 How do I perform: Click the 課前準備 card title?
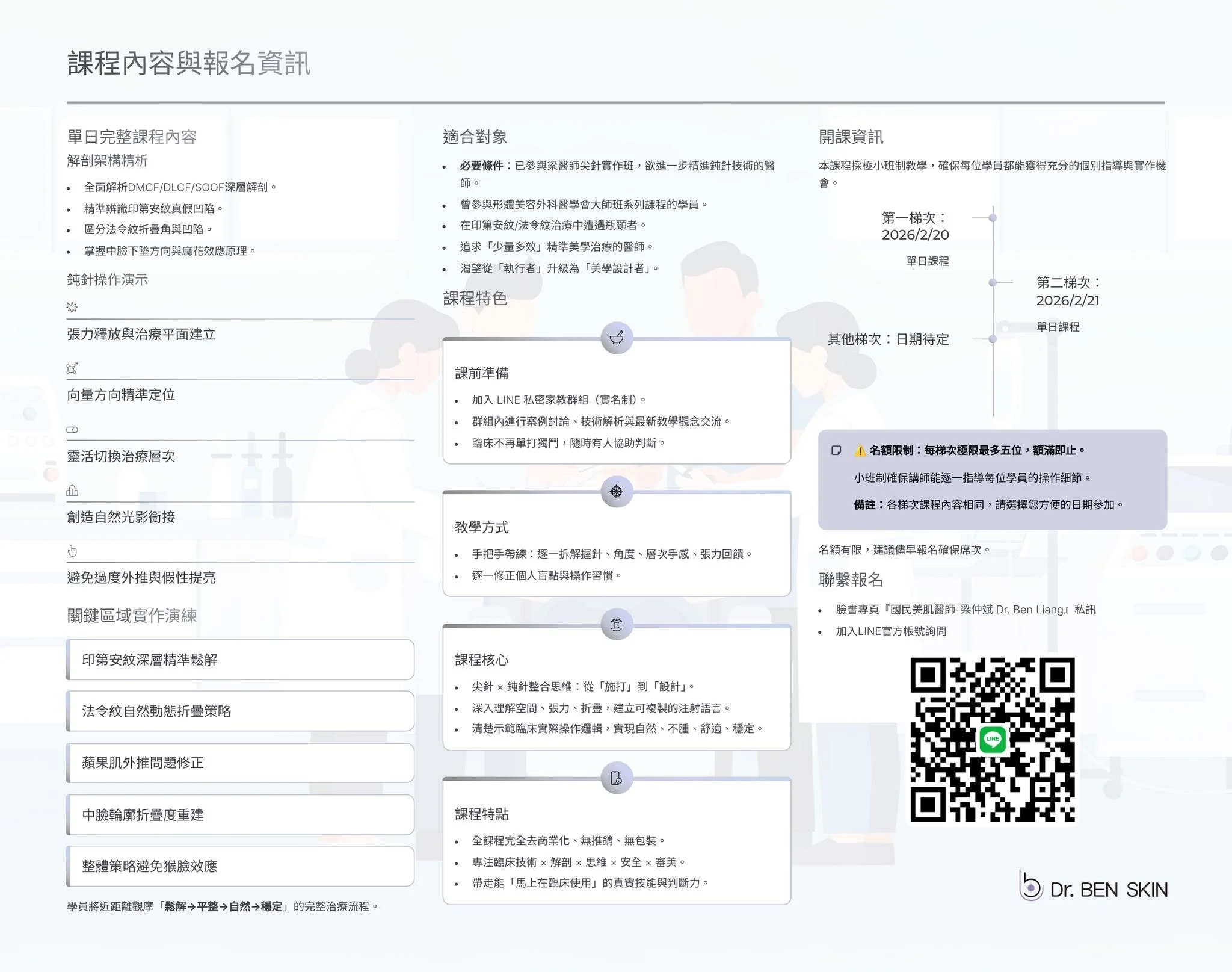482,373
